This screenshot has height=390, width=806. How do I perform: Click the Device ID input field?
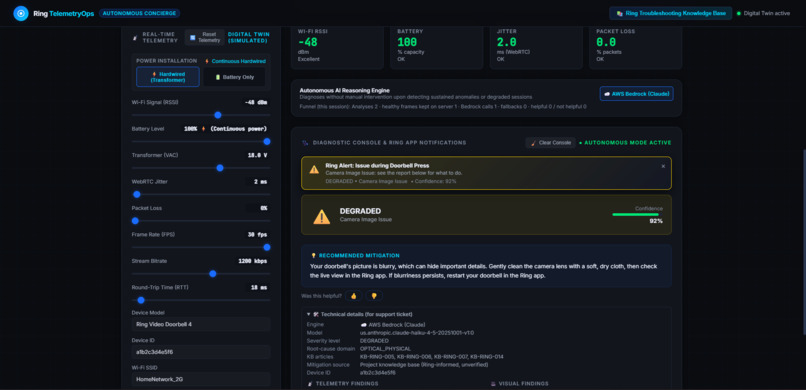click(201, 352)
